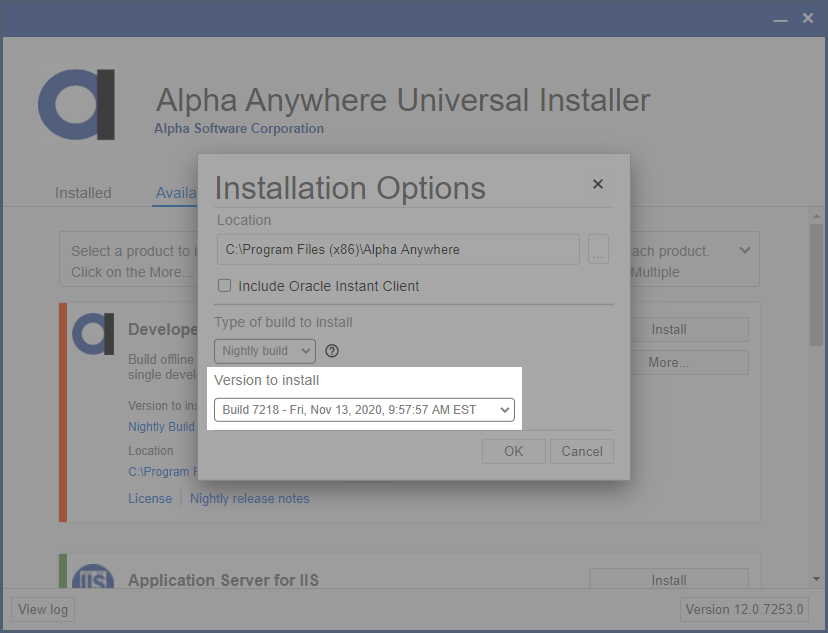This screenshot has width=828, height=633.
Task: Click the Application Server for IIS title
Action: (223, 580)
